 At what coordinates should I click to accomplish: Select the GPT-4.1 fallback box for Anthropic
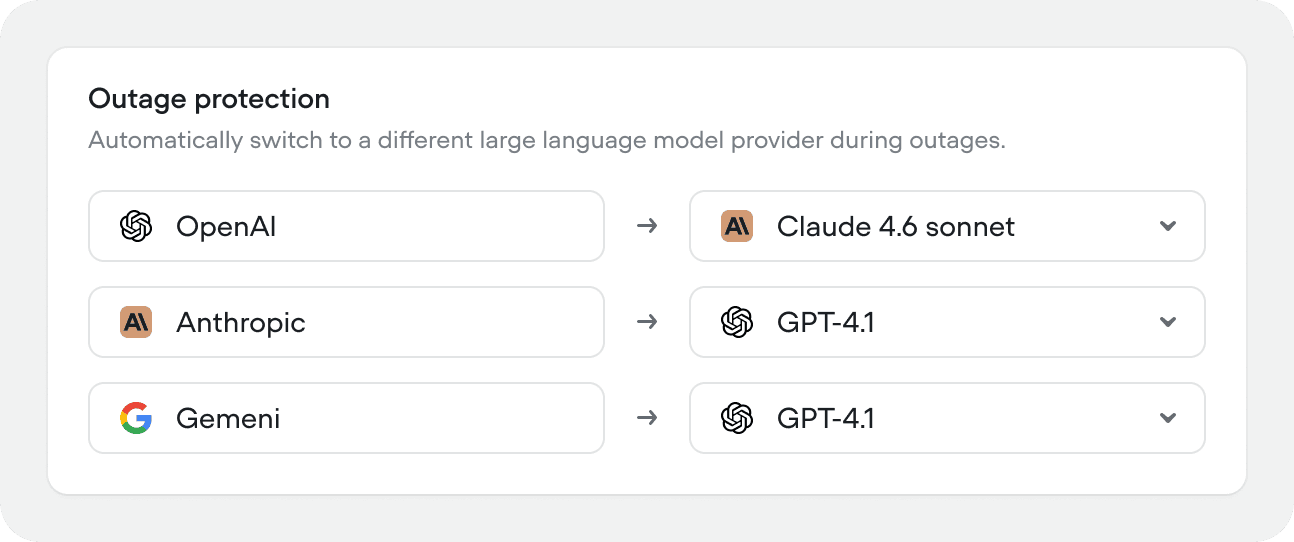(x=947, y=322)
